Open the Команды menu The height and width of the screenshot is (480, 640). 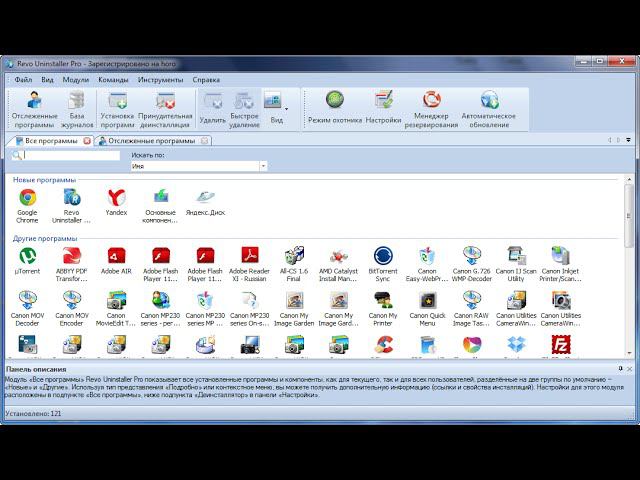click(x=113, y=80)
